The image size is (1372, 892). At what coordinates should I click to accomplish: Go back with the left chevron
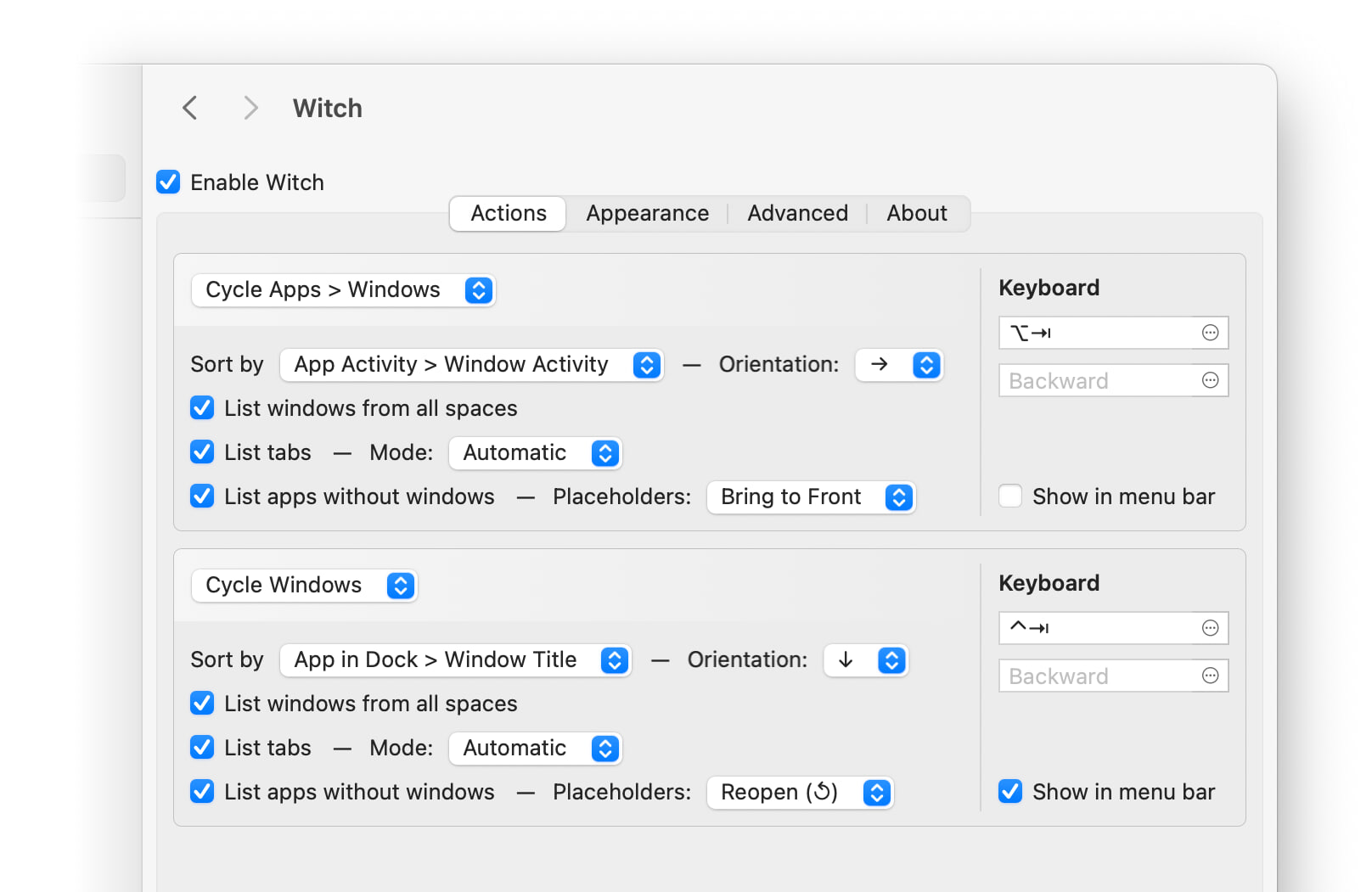[190, 108]
